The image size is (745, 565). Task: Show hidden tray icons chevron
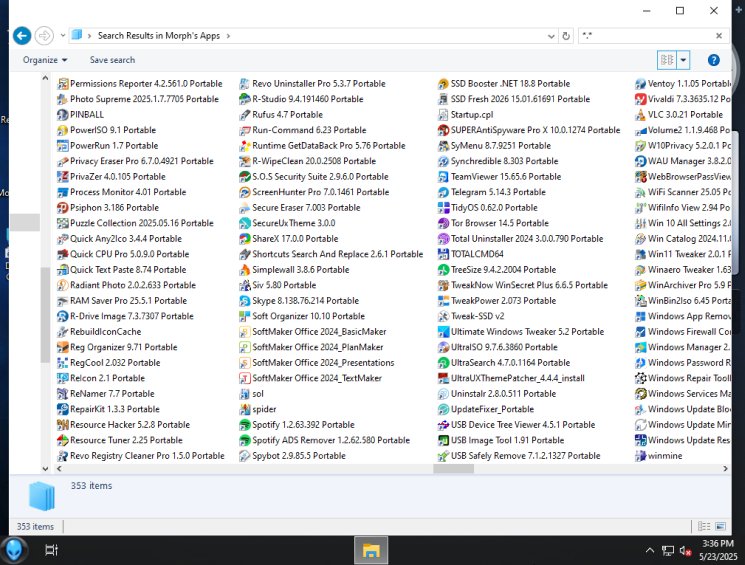tap(649, 550)
